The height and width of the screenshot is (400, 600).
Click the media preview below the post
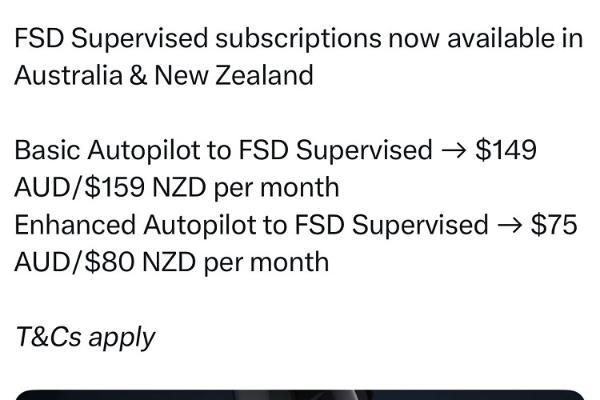point(300,393)
